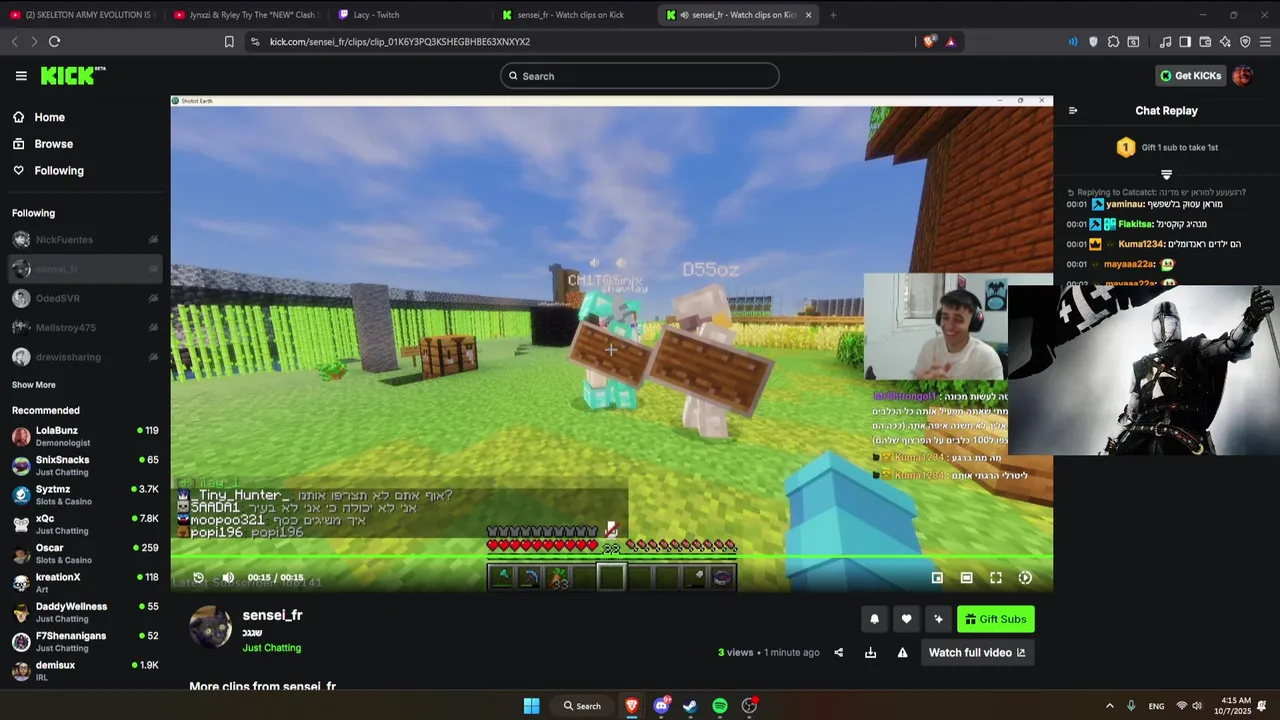This screenshot has height=720, width=1280.
Task: Open OdedSVR followed channel
Action: (x=85, y=298)
